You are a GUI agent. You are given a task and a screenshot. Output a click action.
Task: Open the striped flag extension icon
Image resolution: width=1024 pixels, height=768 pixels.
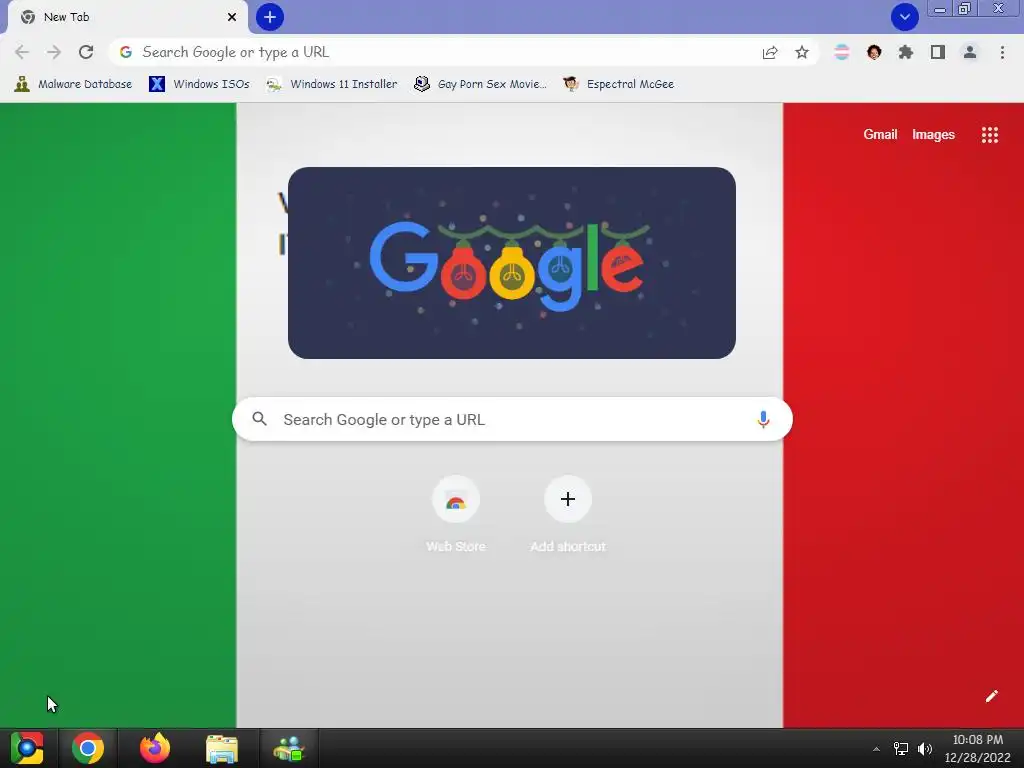[842, 52]
